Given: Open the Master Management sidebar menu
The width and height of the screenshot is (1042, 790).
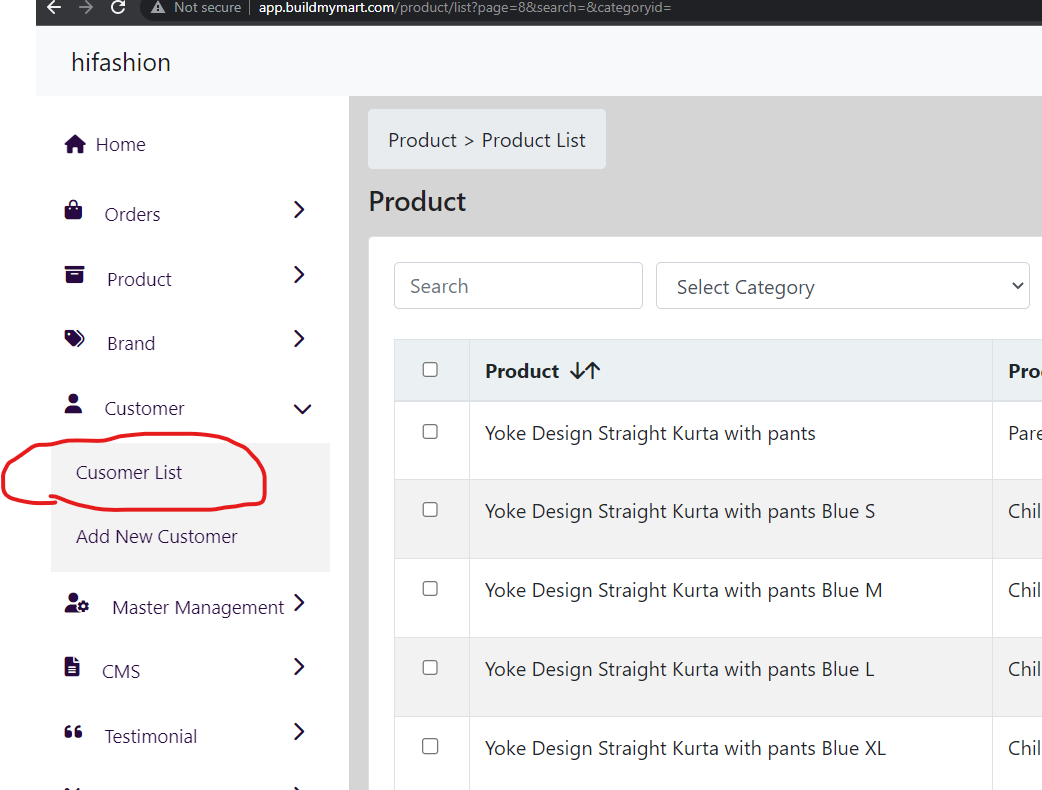Looking at the screenshot, I should click(198, 608).
